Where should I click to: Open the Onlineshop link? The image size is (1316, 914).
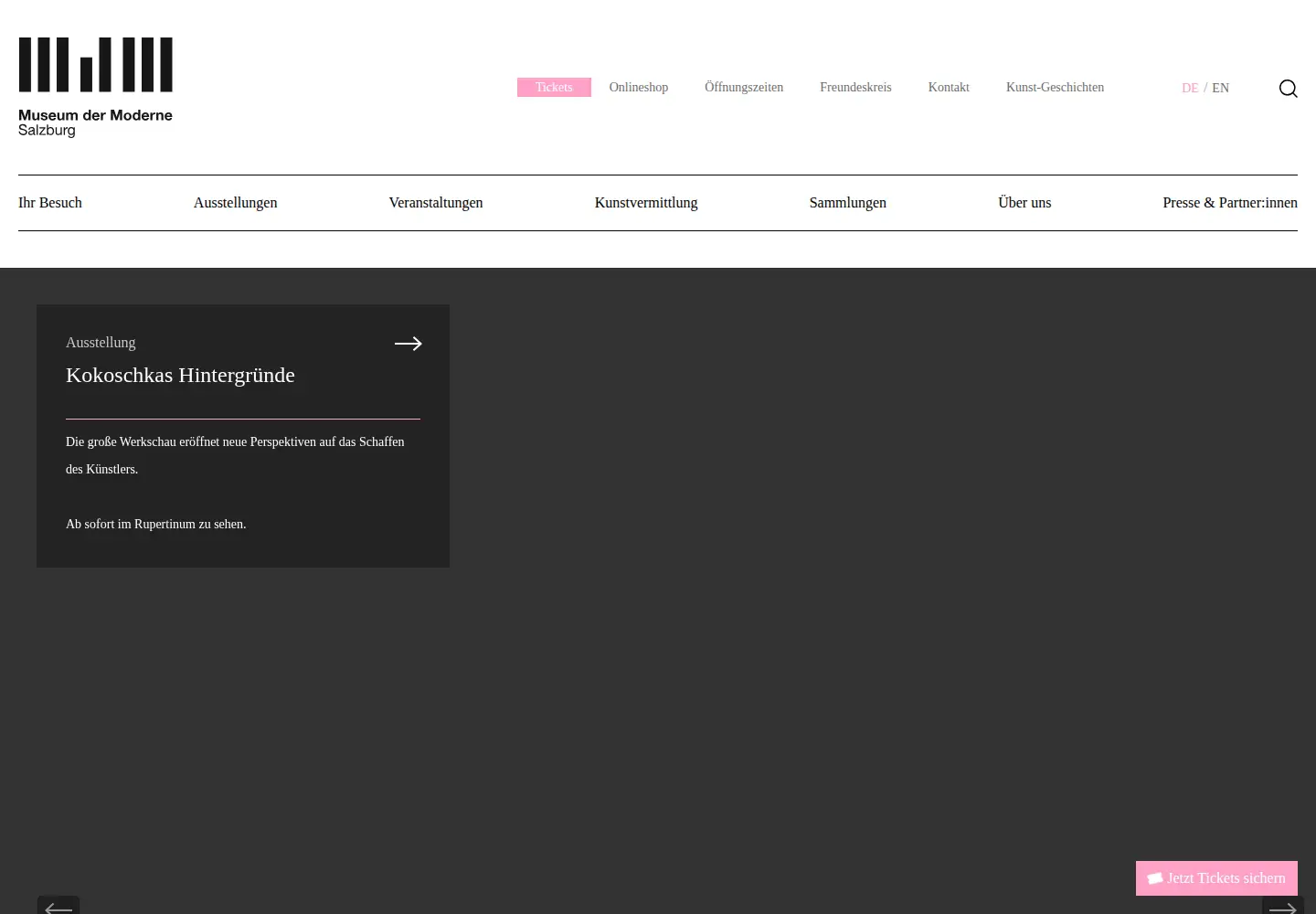pos(639,87)
